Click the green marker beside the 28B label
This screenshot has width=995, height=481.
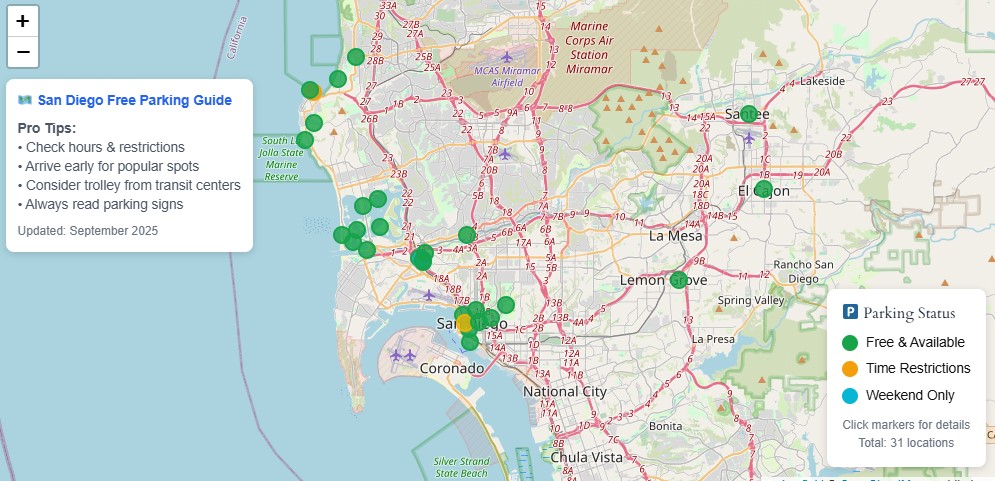tap(356, 57)
